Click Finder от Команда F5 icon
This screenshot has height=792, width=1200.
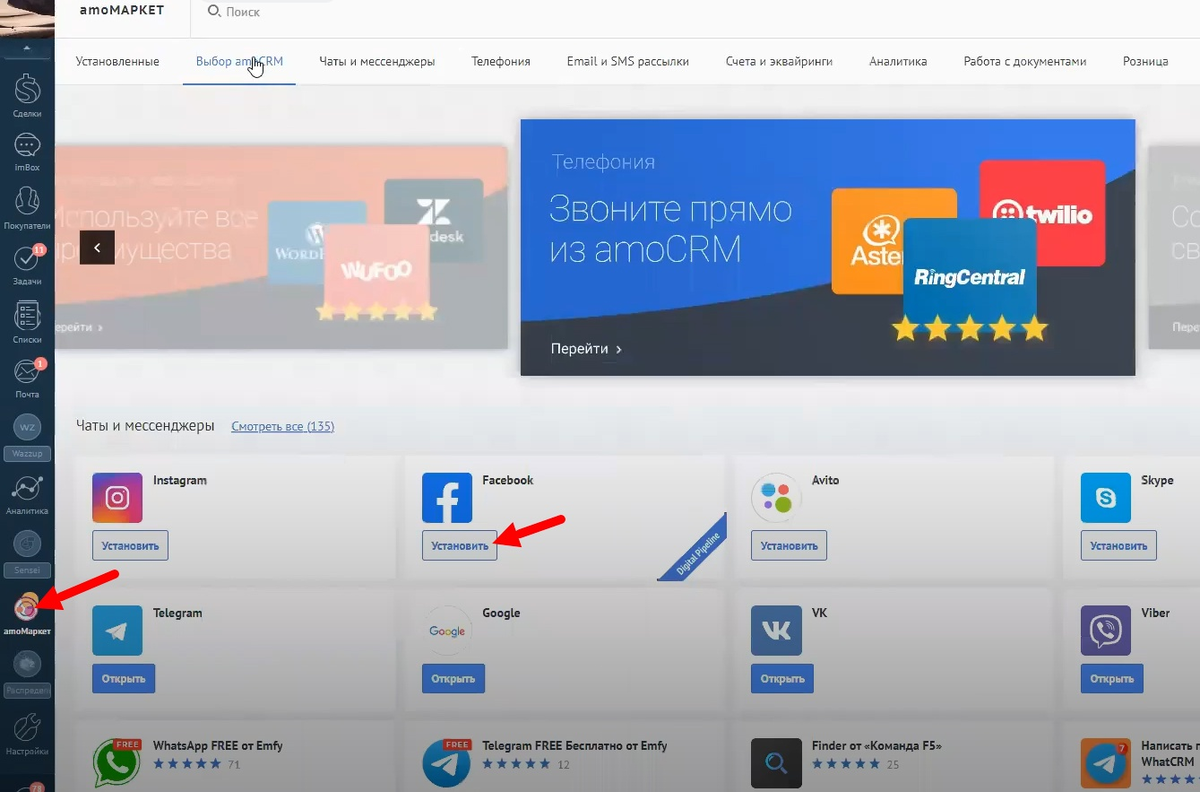pyautogui.click(x=776, y=764)
